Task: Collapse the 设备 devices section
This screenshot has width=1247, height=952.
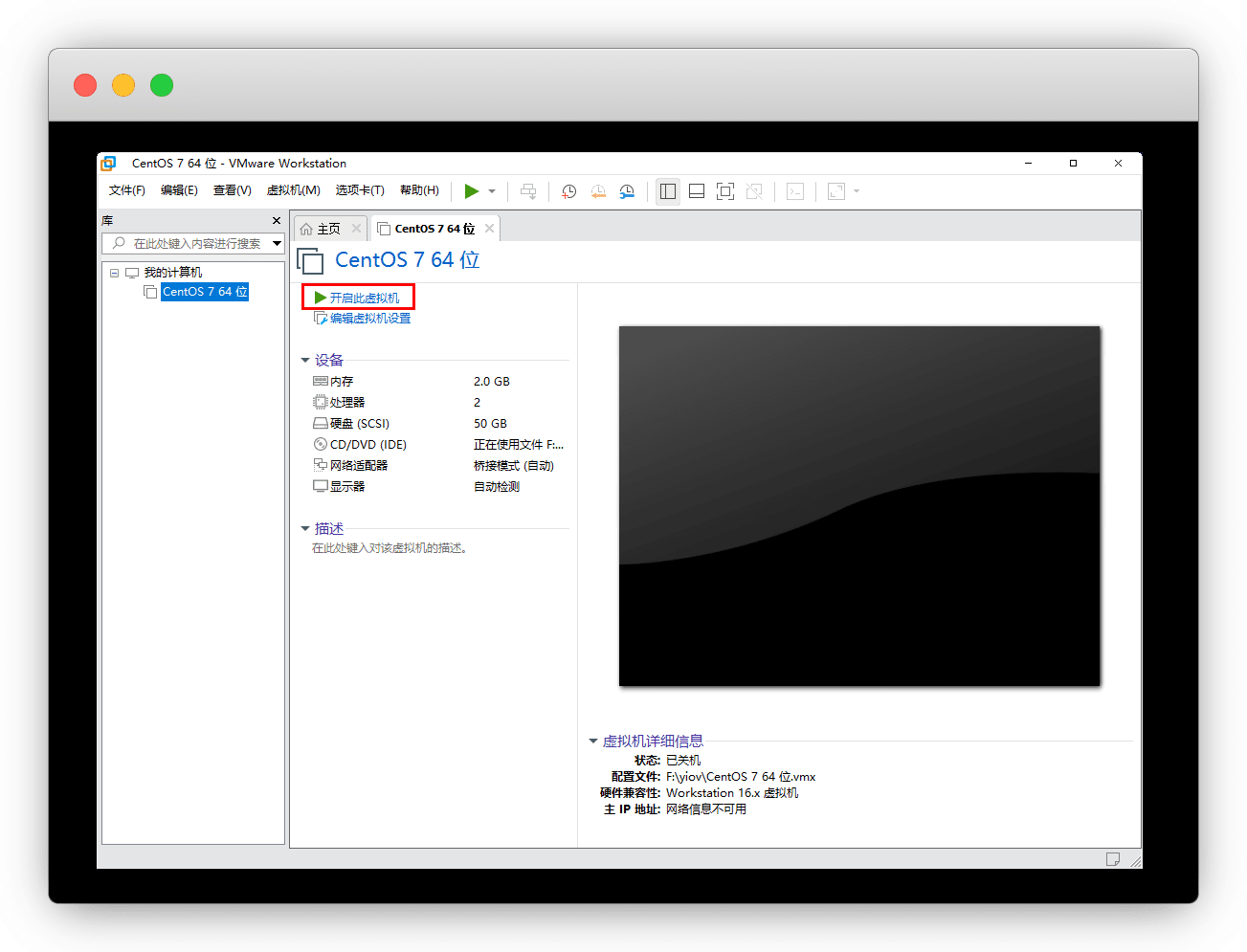Action: 305,361
